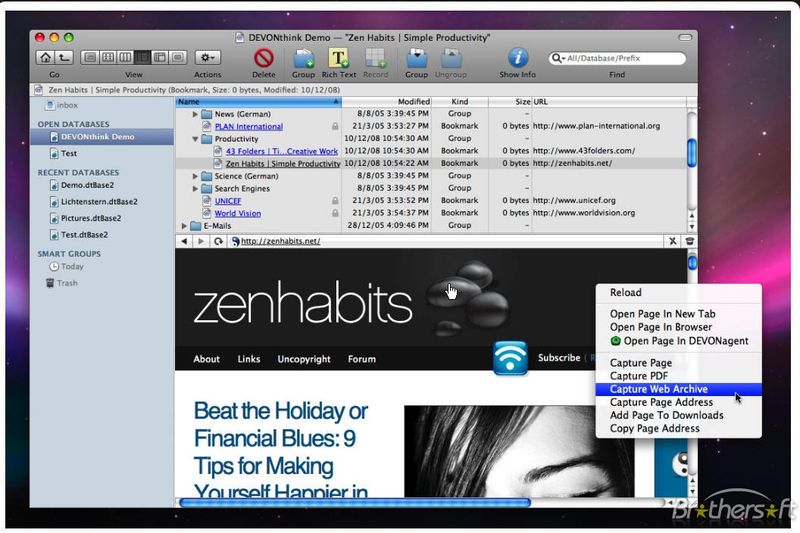Click lock icon on World Vision row
The height and width of the screenshot is (533, 800).
(x=335, y=213)
